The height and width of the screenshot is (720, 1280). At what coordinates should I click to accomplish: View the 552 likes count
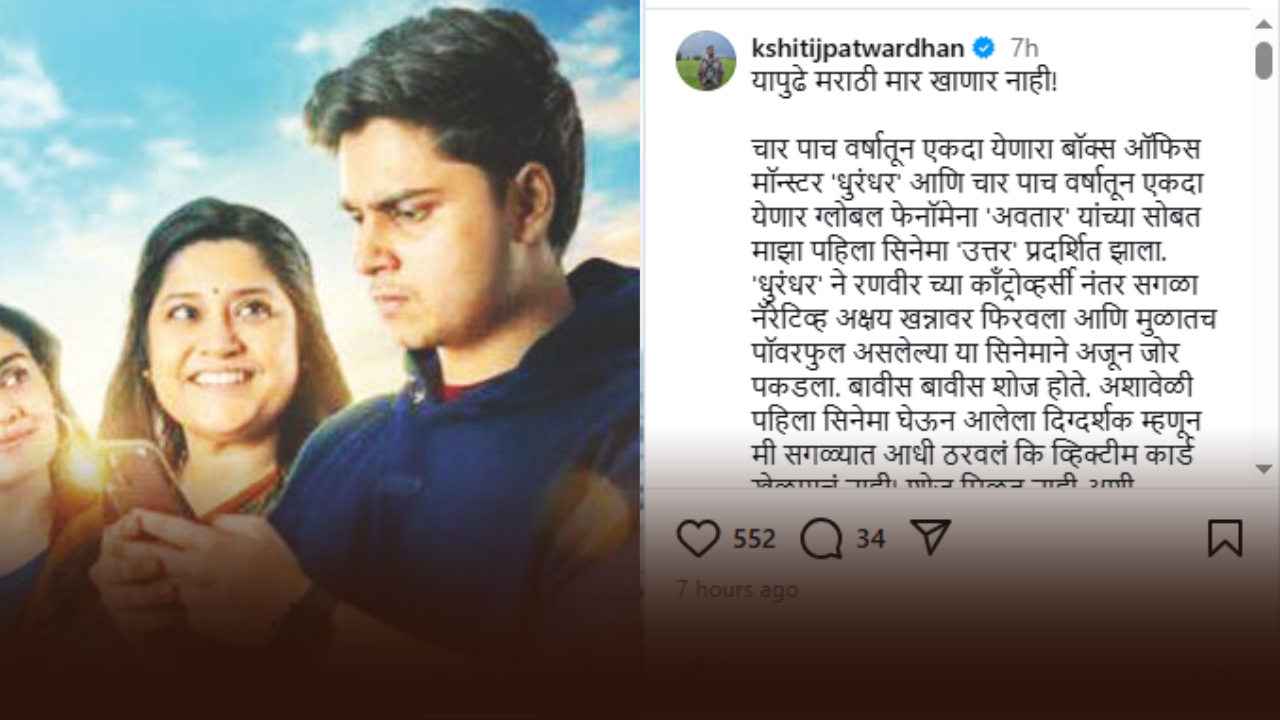754,539
